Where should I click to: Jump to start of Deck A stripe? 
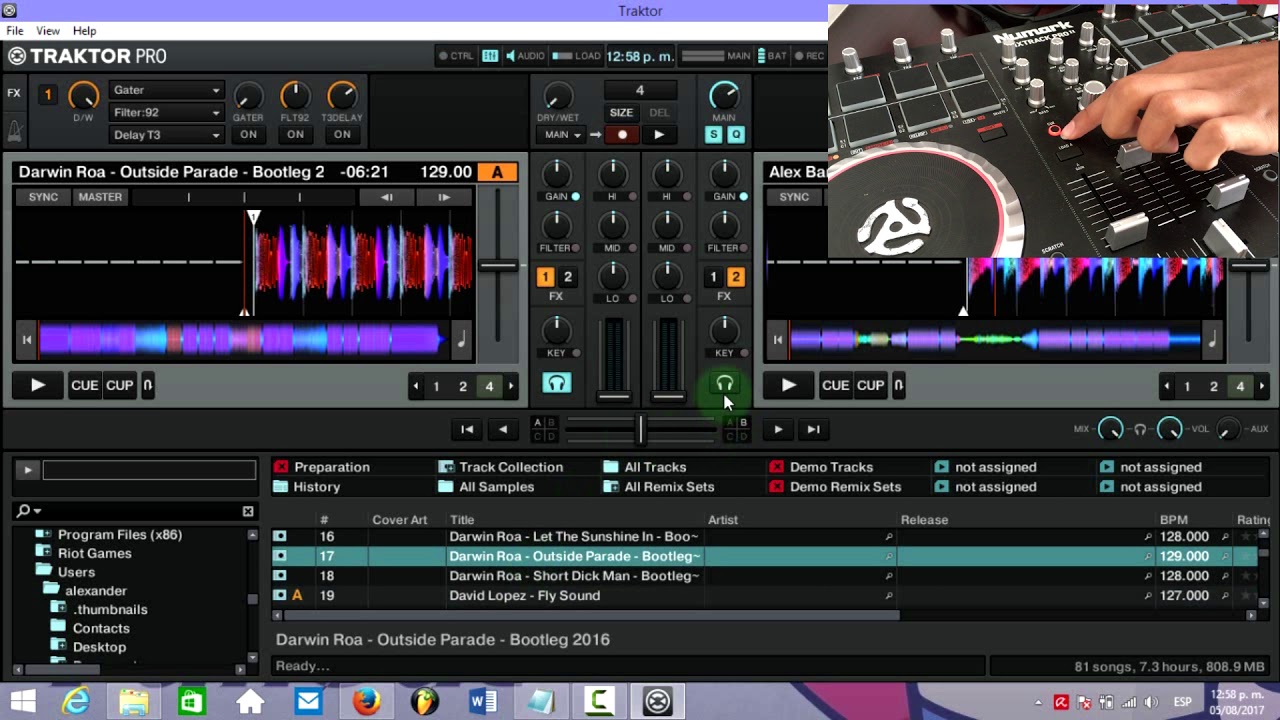coord(27,340)
